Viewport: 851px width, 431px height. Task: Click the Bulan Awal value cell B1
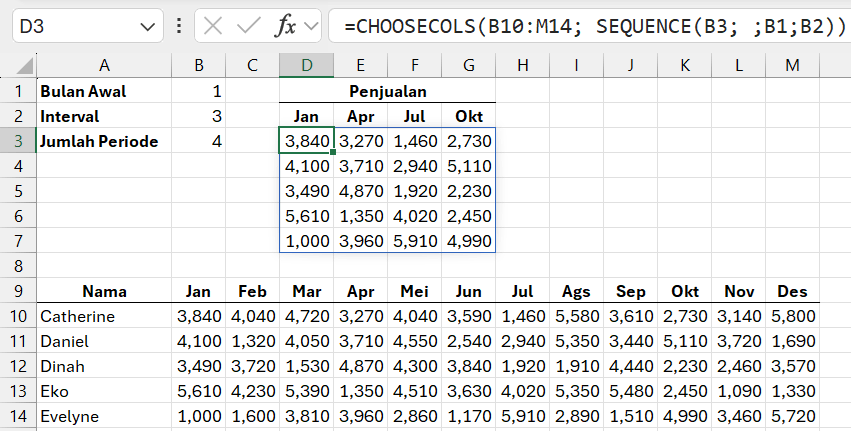click(x=198, y=91)
